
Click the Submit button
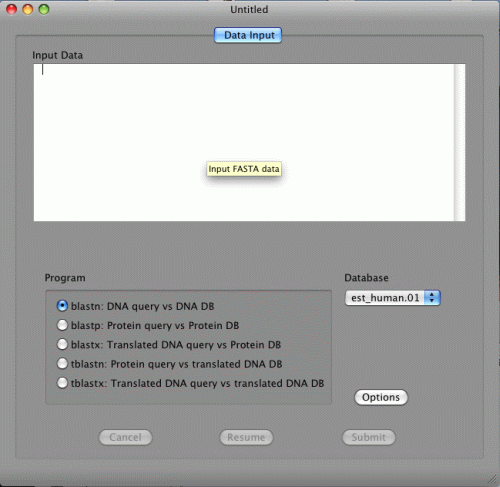tap(369, 437)
